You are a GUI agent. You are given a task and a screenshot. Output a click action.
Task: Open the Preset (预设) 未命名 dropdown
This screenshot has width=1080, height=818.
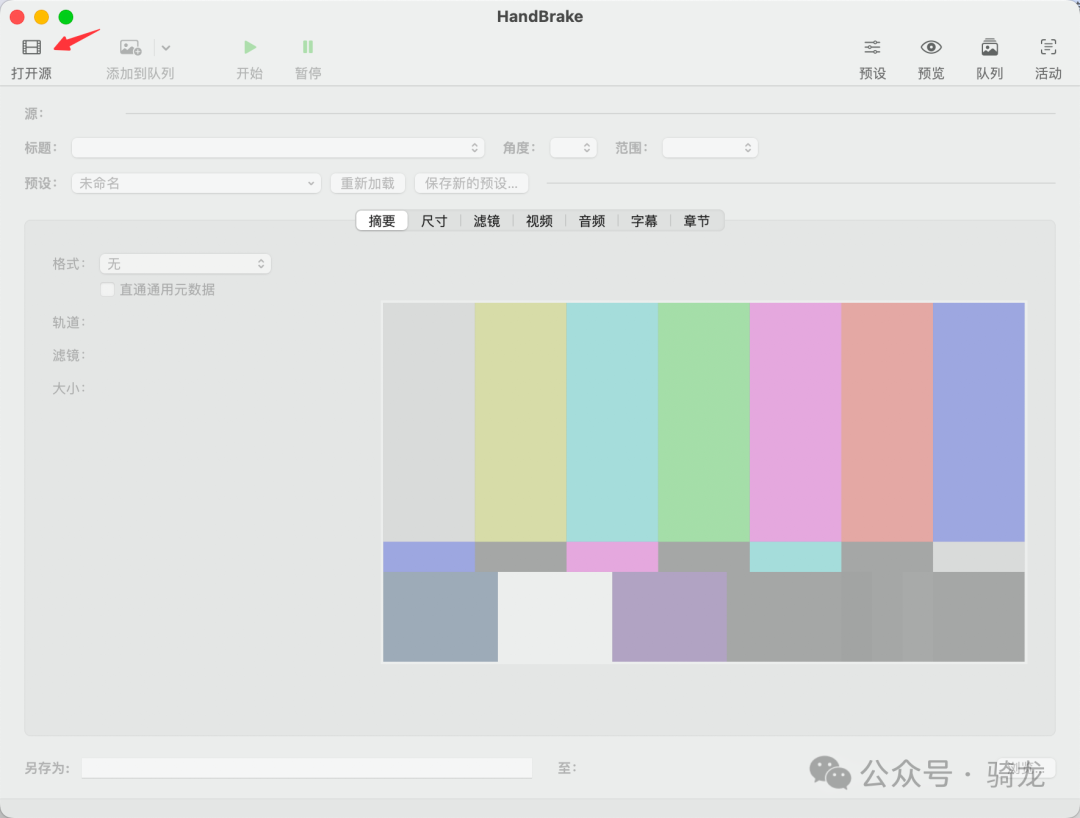[196, 183]
